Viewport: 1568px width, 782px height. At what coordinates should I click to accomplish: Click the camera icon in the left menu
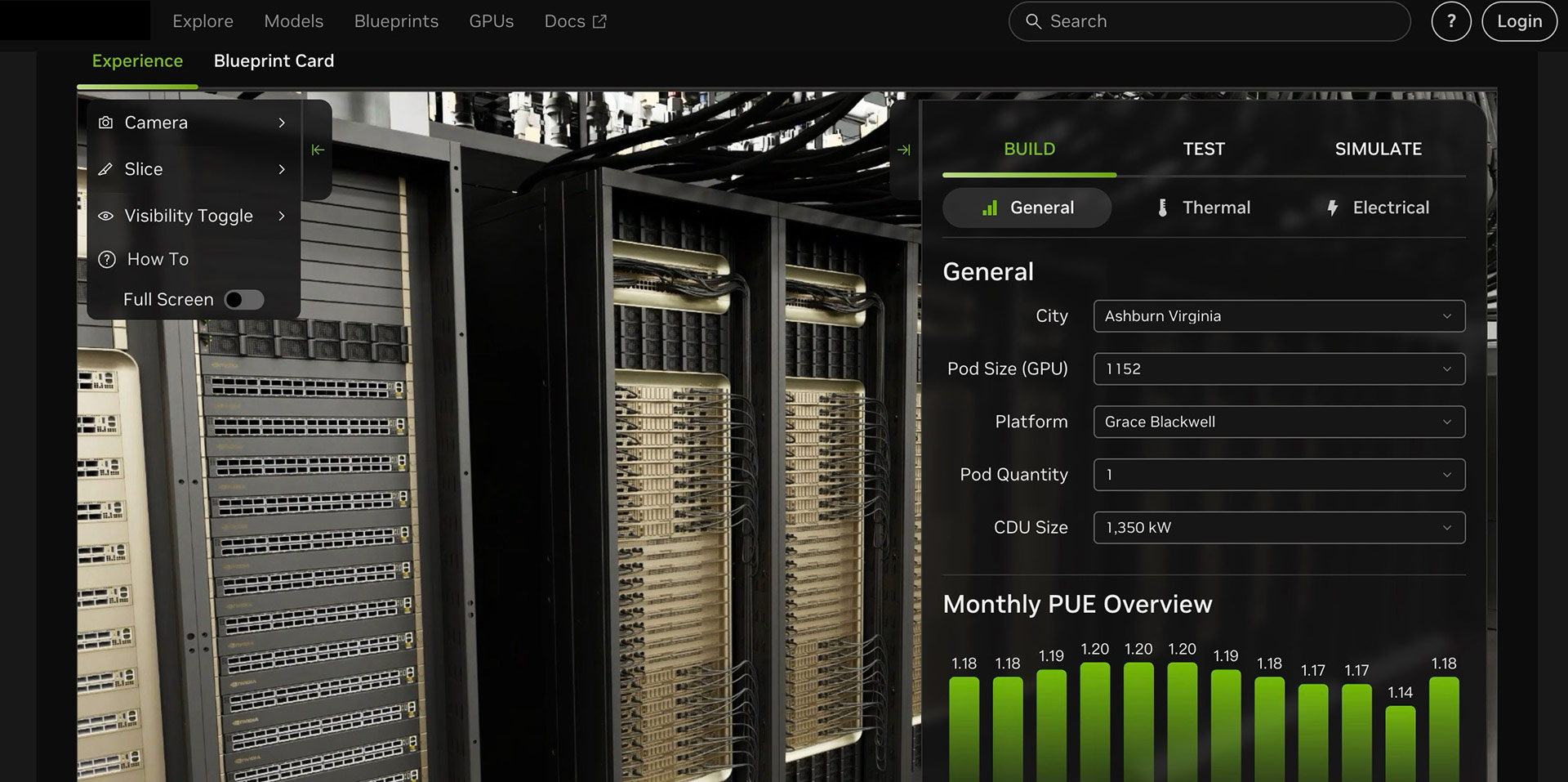click(x=105, y=123)
